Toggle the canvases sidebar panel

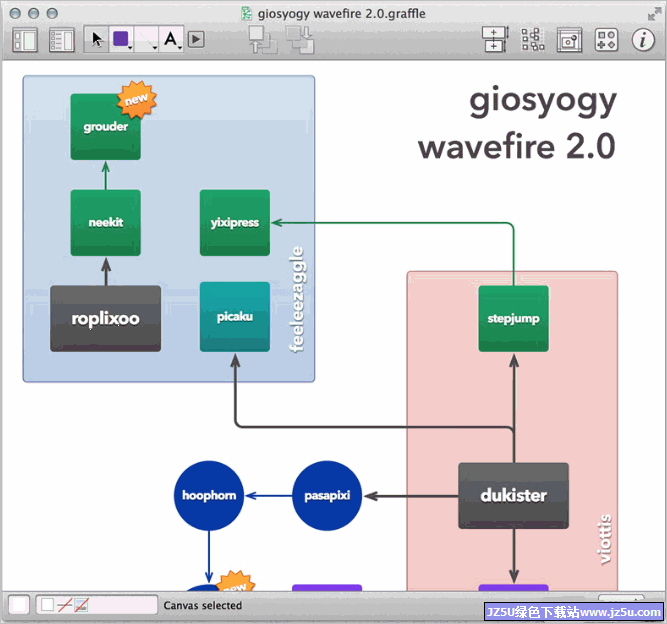(25, 40)
